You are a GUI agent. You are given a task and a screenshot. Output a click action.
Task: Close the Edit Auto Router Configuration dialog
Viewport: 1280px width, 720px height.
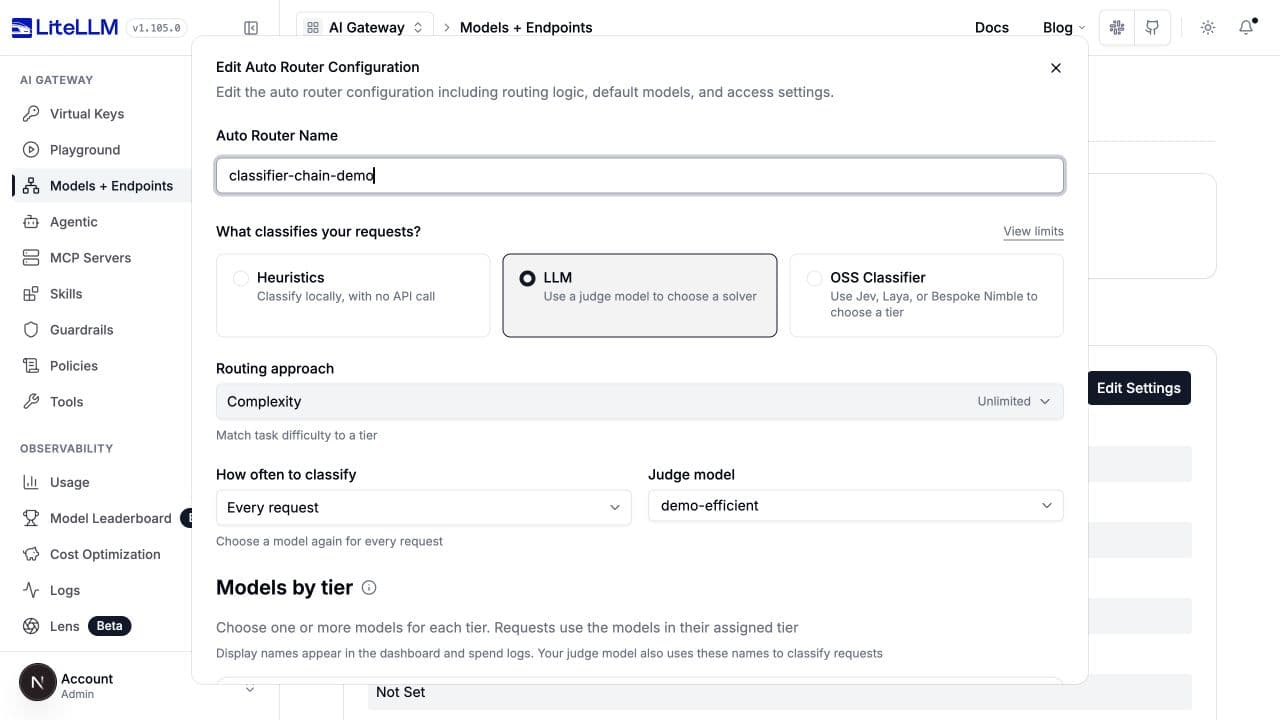coord(1056,68)
